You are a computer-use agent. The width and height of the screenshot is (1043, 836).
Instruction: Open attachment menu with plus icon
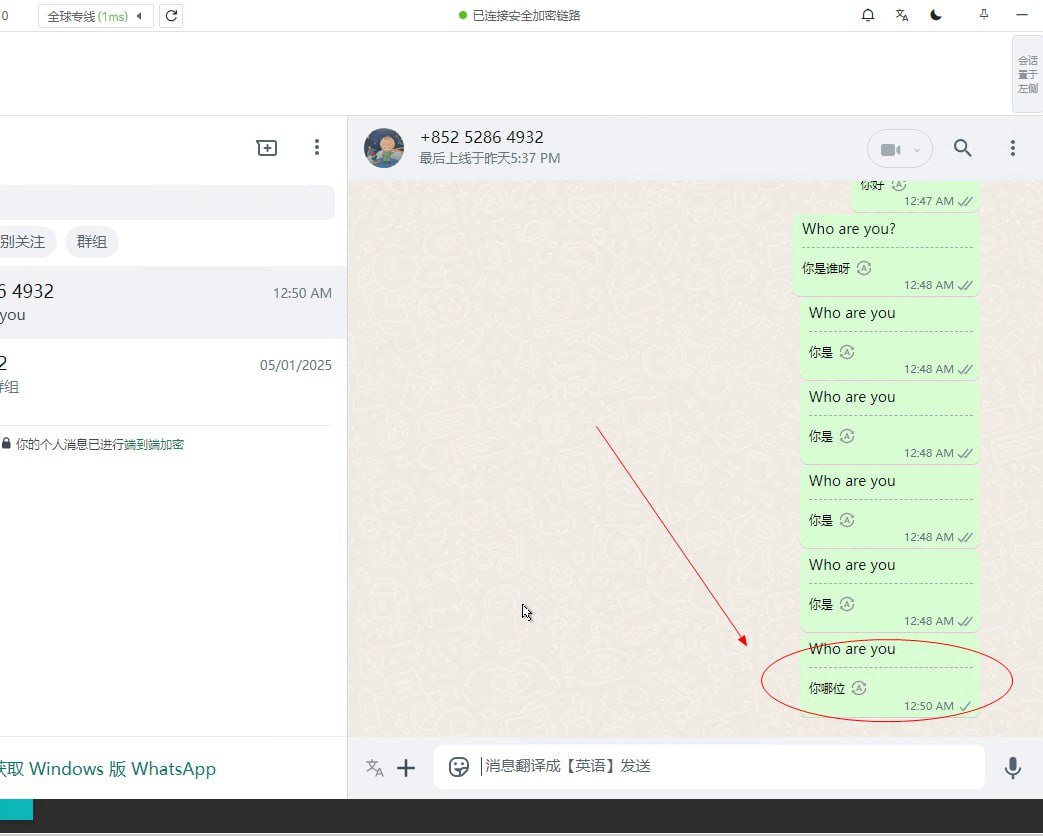tap(406, 768)
